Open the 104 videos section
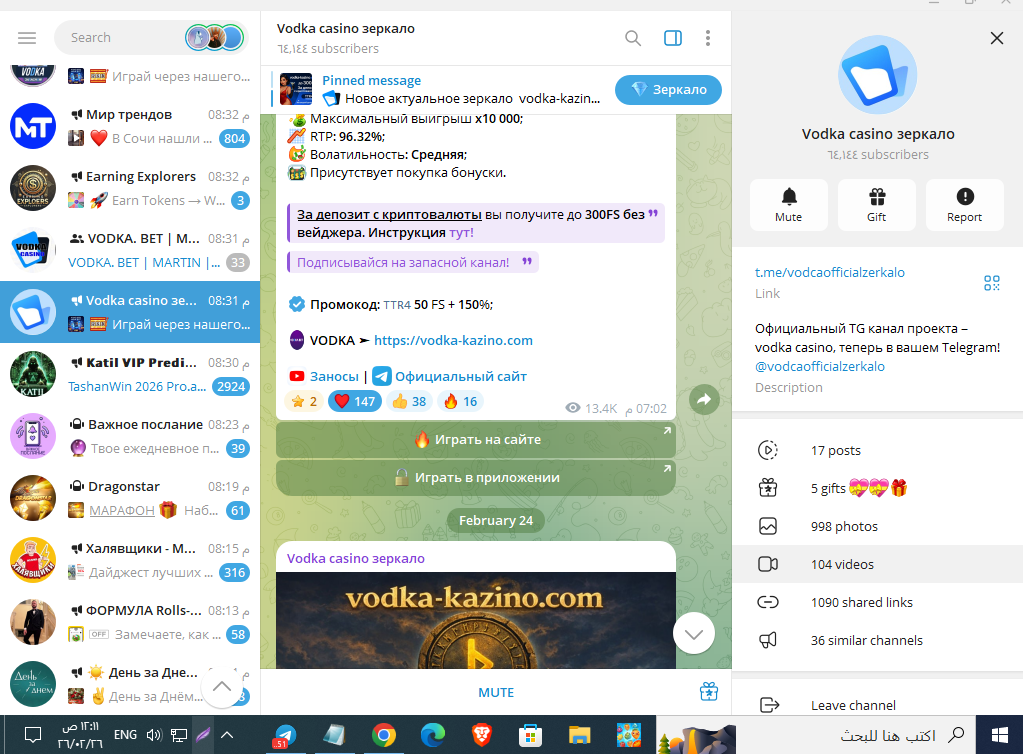 (x=878, y=564)
